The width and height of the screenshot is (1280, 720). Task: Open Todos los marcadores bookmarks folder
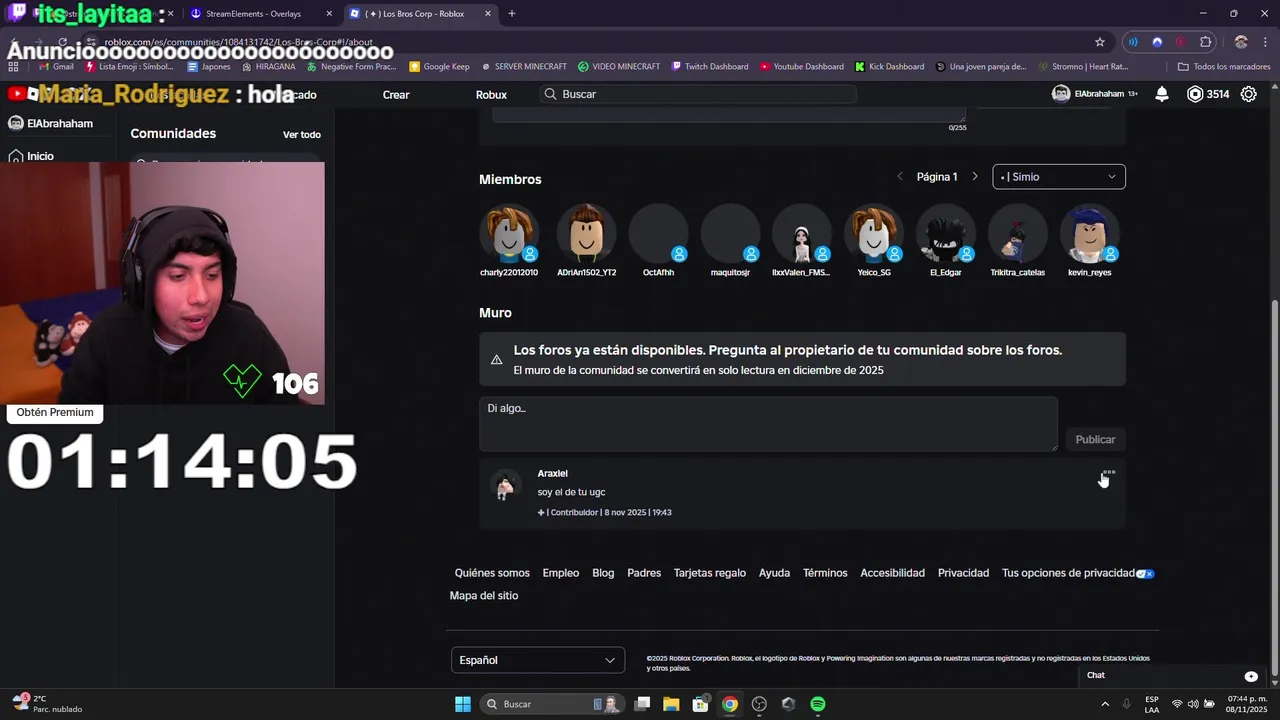1224,67
